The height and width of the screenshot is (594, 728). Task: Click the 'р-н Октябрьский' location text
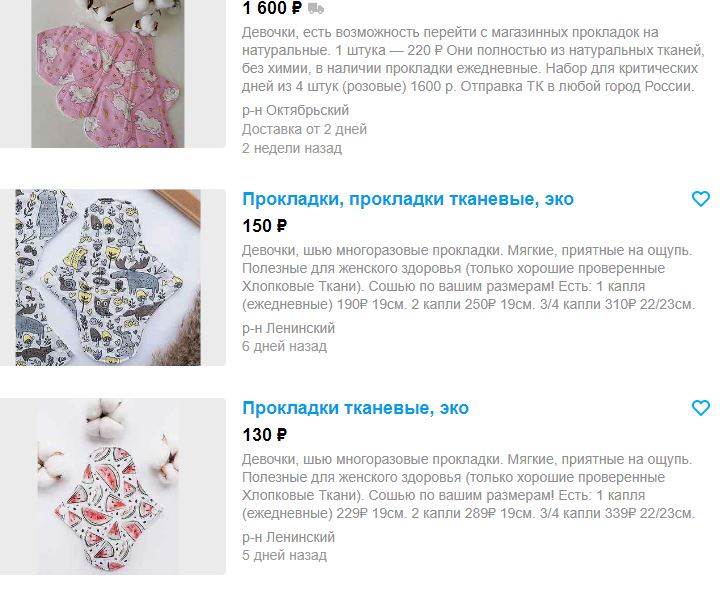pos(295,111)
